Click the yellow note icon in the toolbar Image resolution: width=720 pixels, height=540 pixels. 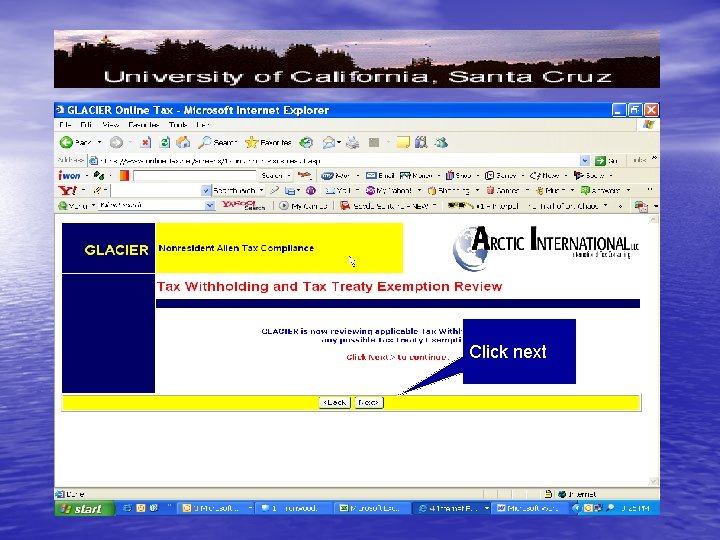(403, 142)
